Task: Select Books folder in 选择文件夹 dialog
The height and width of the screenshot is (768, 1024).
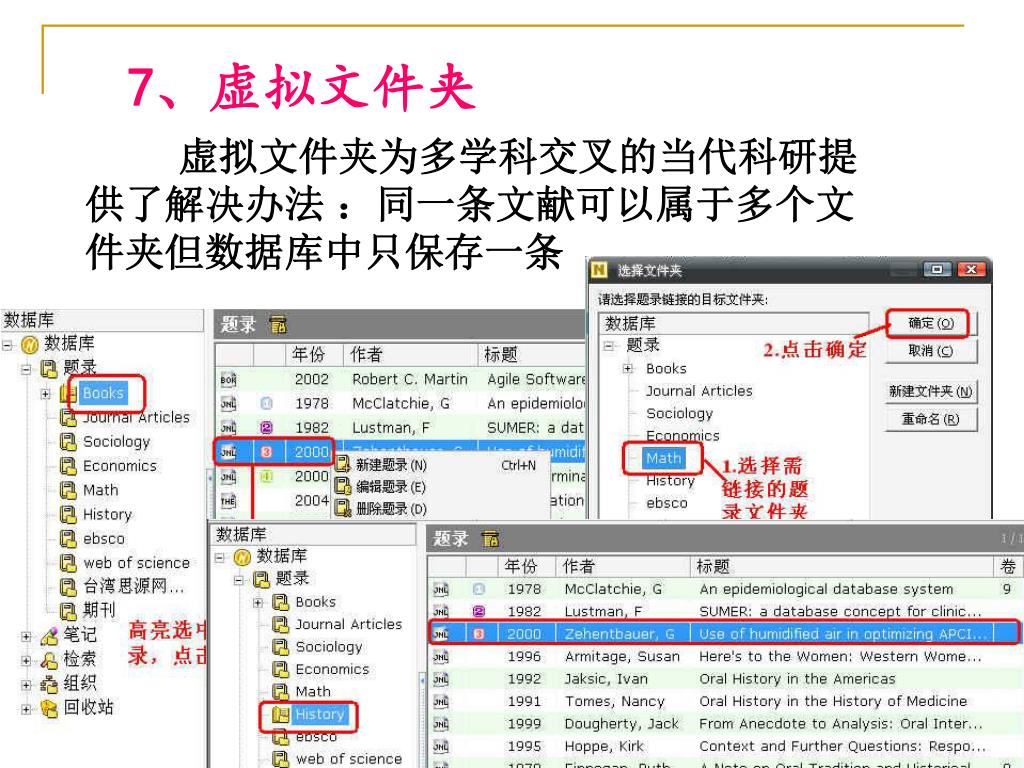Action: point(666,369)
